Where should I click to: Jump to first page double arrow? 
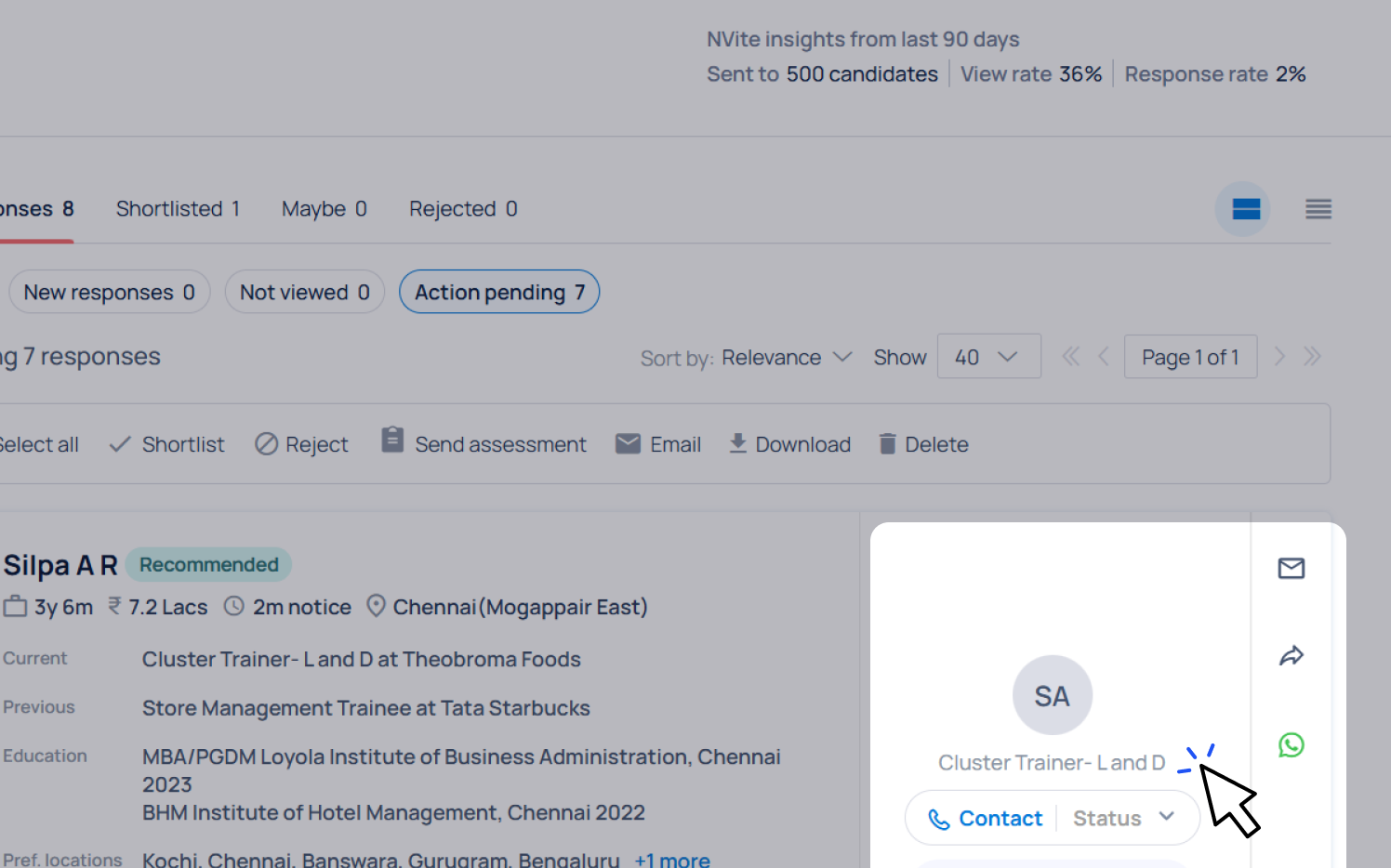(x=1071, y=357)
